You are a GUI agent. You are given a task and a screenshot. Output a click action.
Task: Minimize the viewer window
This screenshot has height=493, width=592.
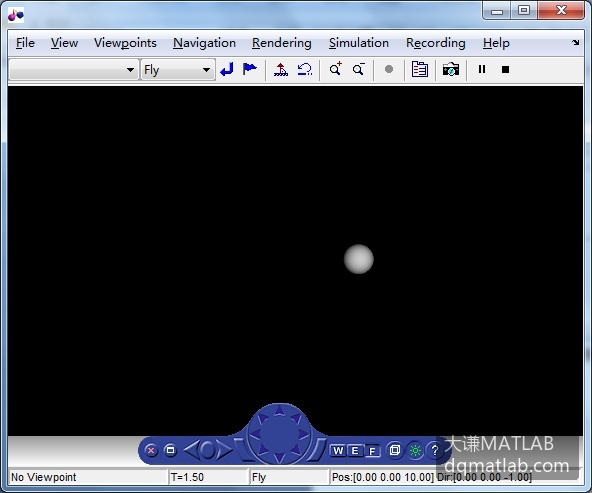pos(497,11)
